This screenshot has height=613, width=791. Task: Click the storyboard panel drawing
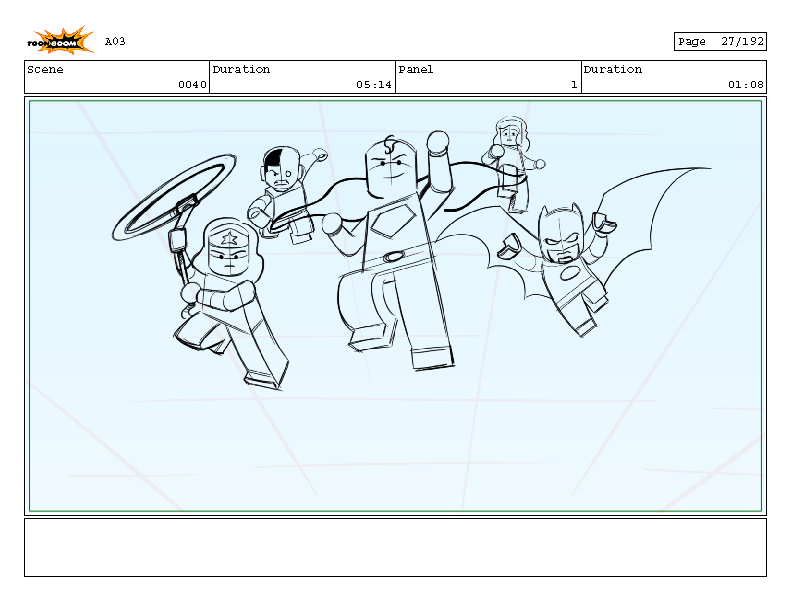click(396, 306)
